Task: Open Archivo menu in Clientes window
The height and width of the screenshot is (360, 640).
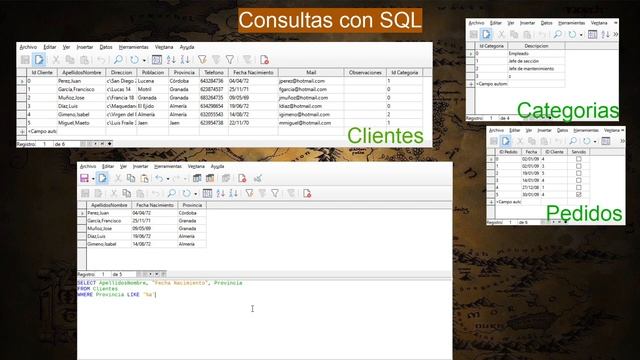Action: 28,47
